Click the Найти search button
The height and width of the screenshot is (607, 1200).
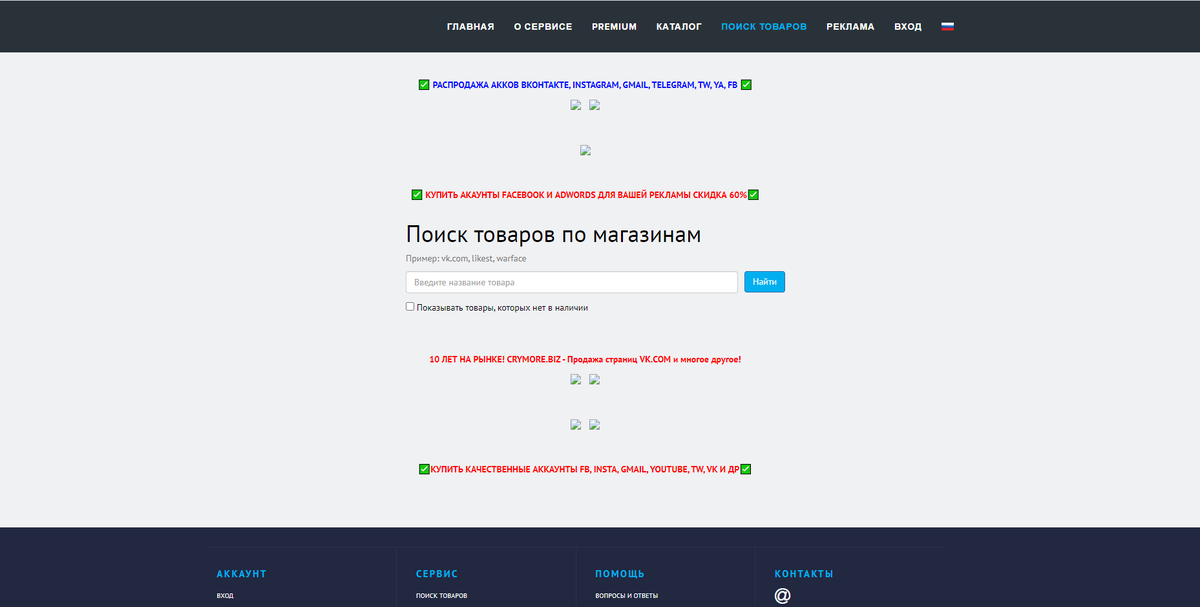(764, 283)
